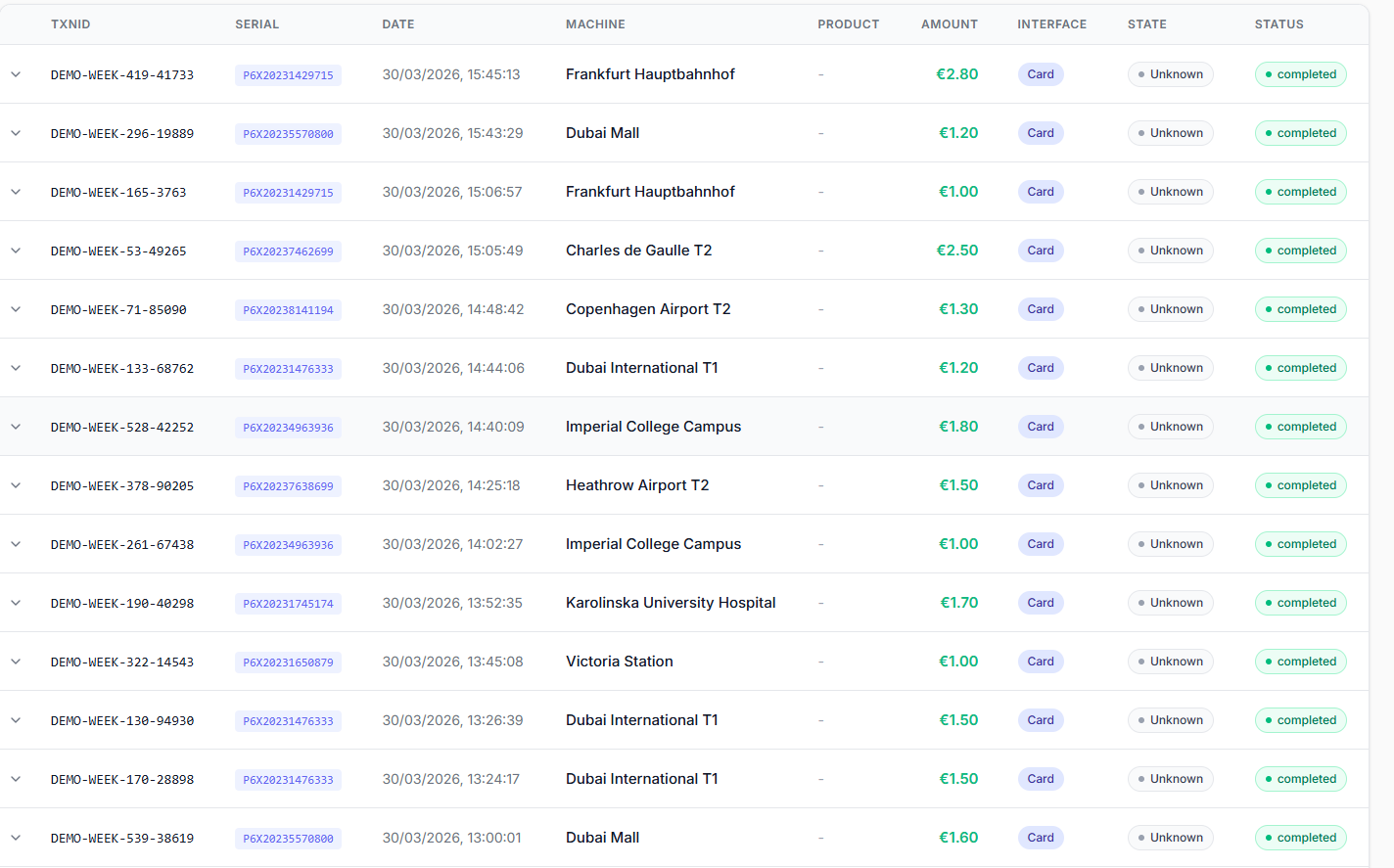Viewport: 1394px width, 868px height.
Task: Click completed status in Victoria Station row
Action: [x=1301, y=662]
